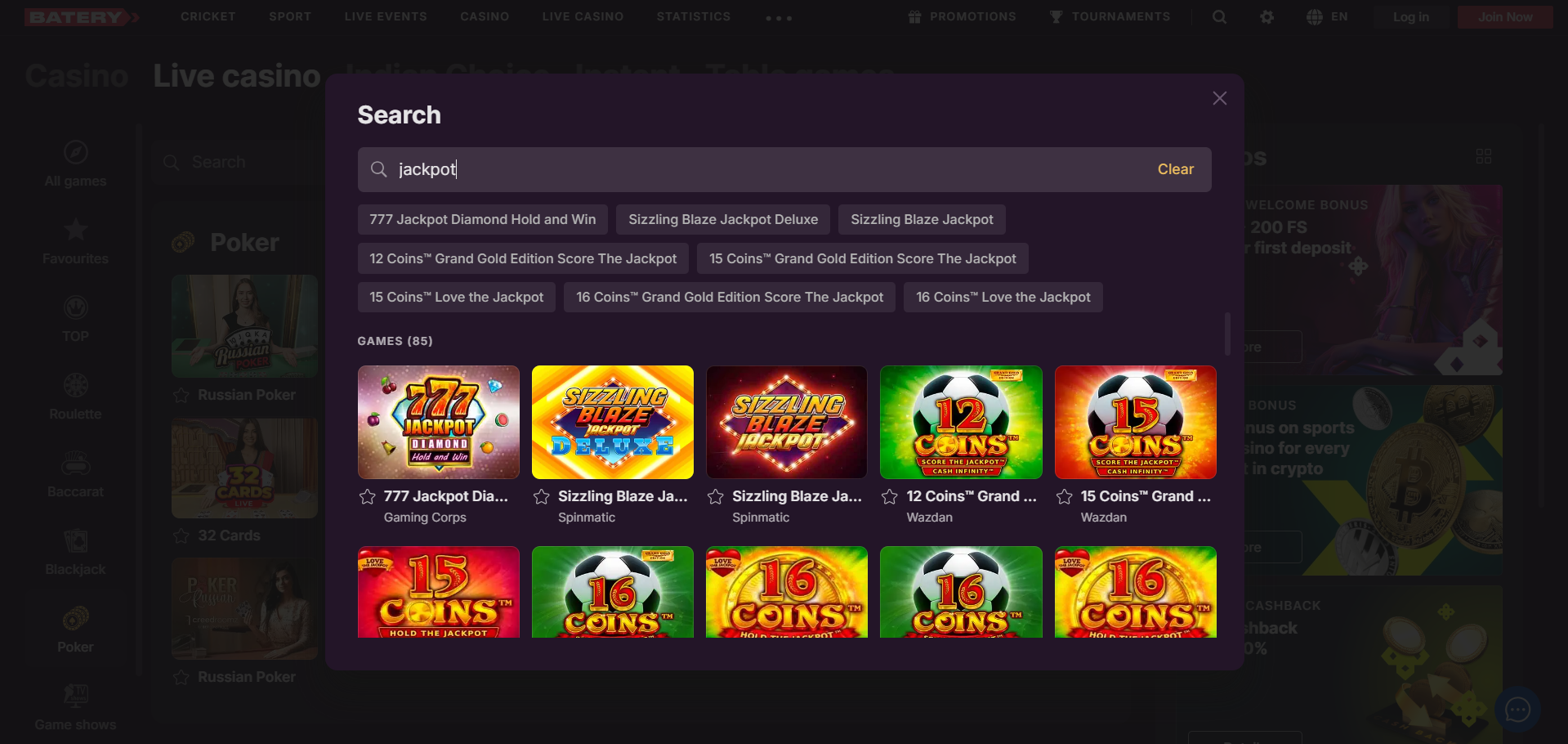Click the three-dots more menu in navigation
Viewport: 1568px width, 744px height.
pos(778,18)
